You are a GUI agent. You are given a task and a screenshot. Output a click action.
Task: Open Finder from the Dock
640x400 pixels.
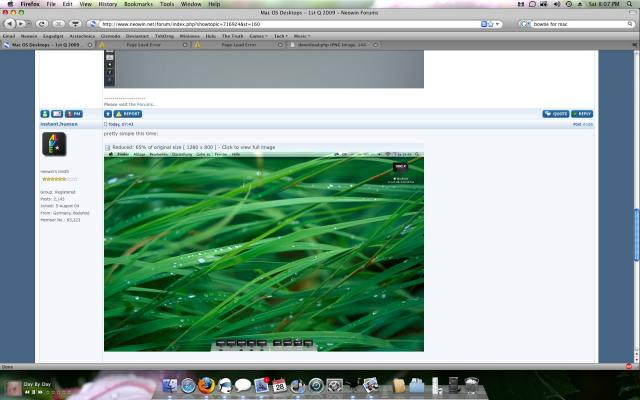[169, 385]
